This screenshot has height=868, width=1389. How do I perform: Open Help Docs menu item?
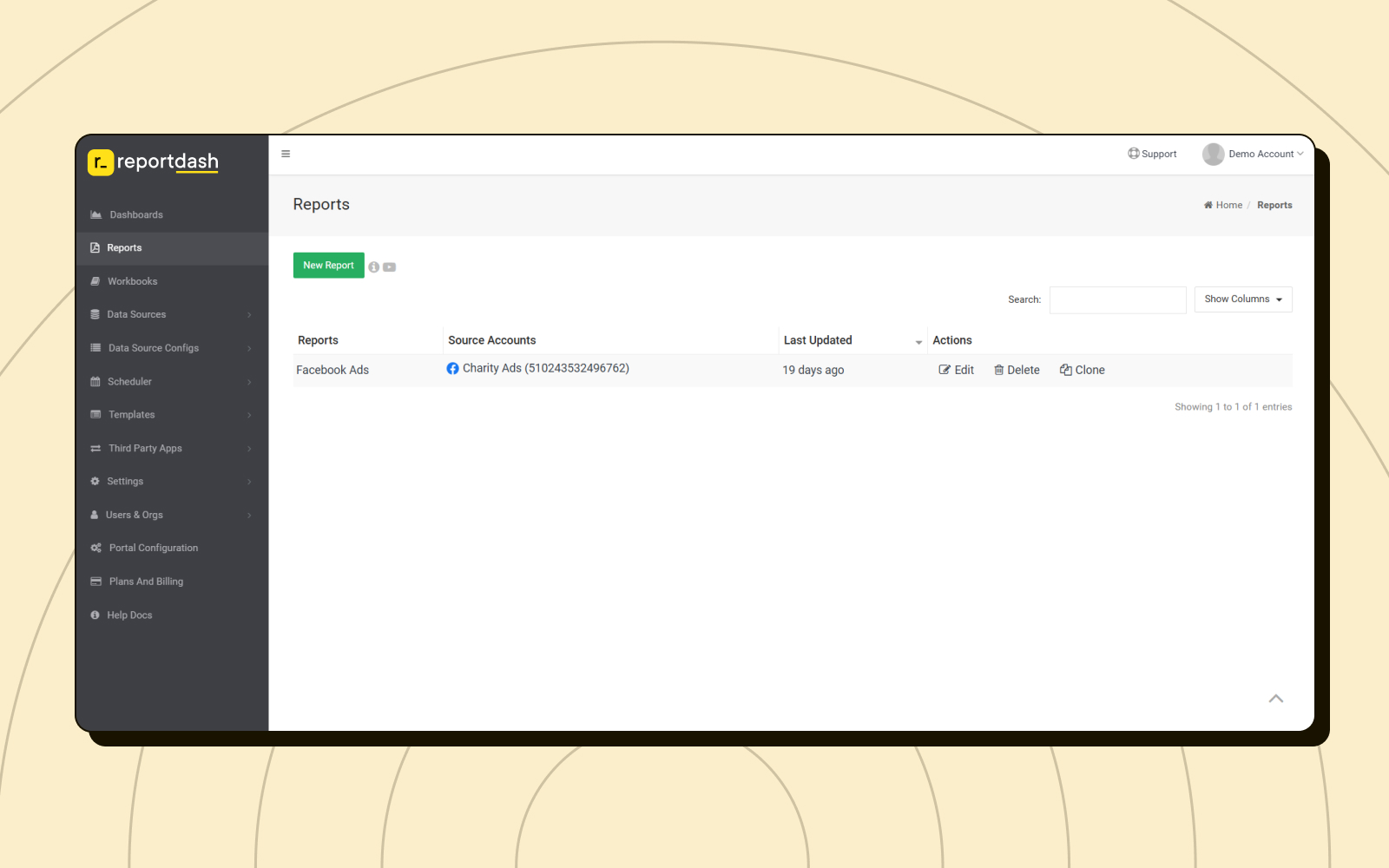[172, 615]
